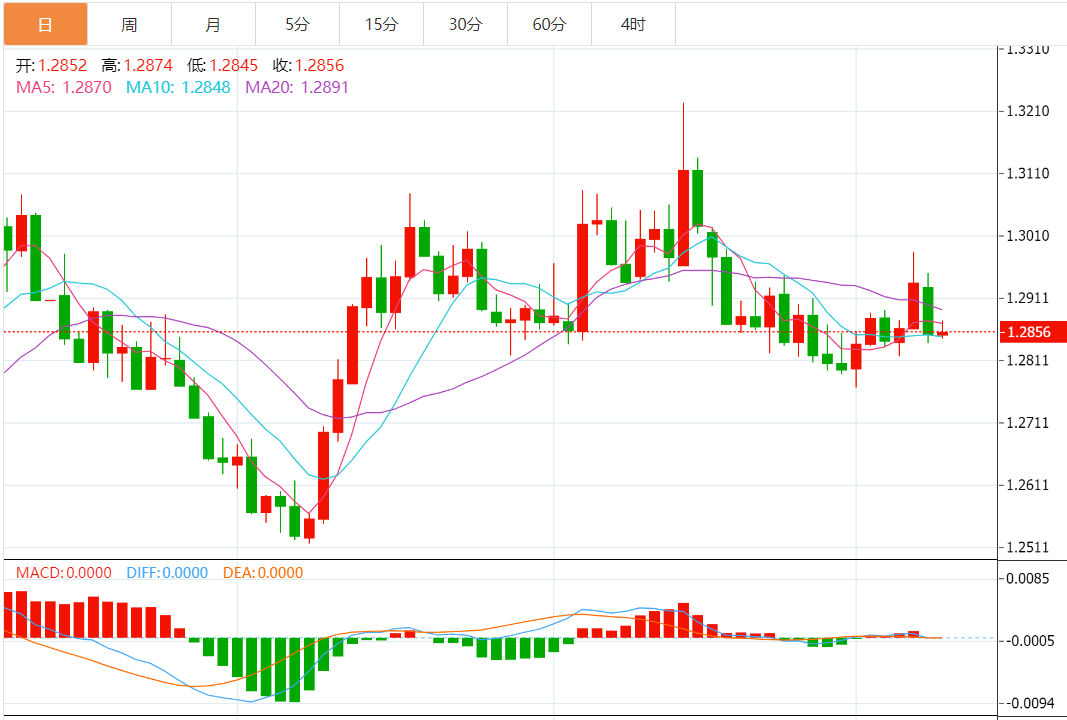The image size is (1067, 720).
Task: Click the 1.3010 price axis label
Action: (x=1028, y=235)
